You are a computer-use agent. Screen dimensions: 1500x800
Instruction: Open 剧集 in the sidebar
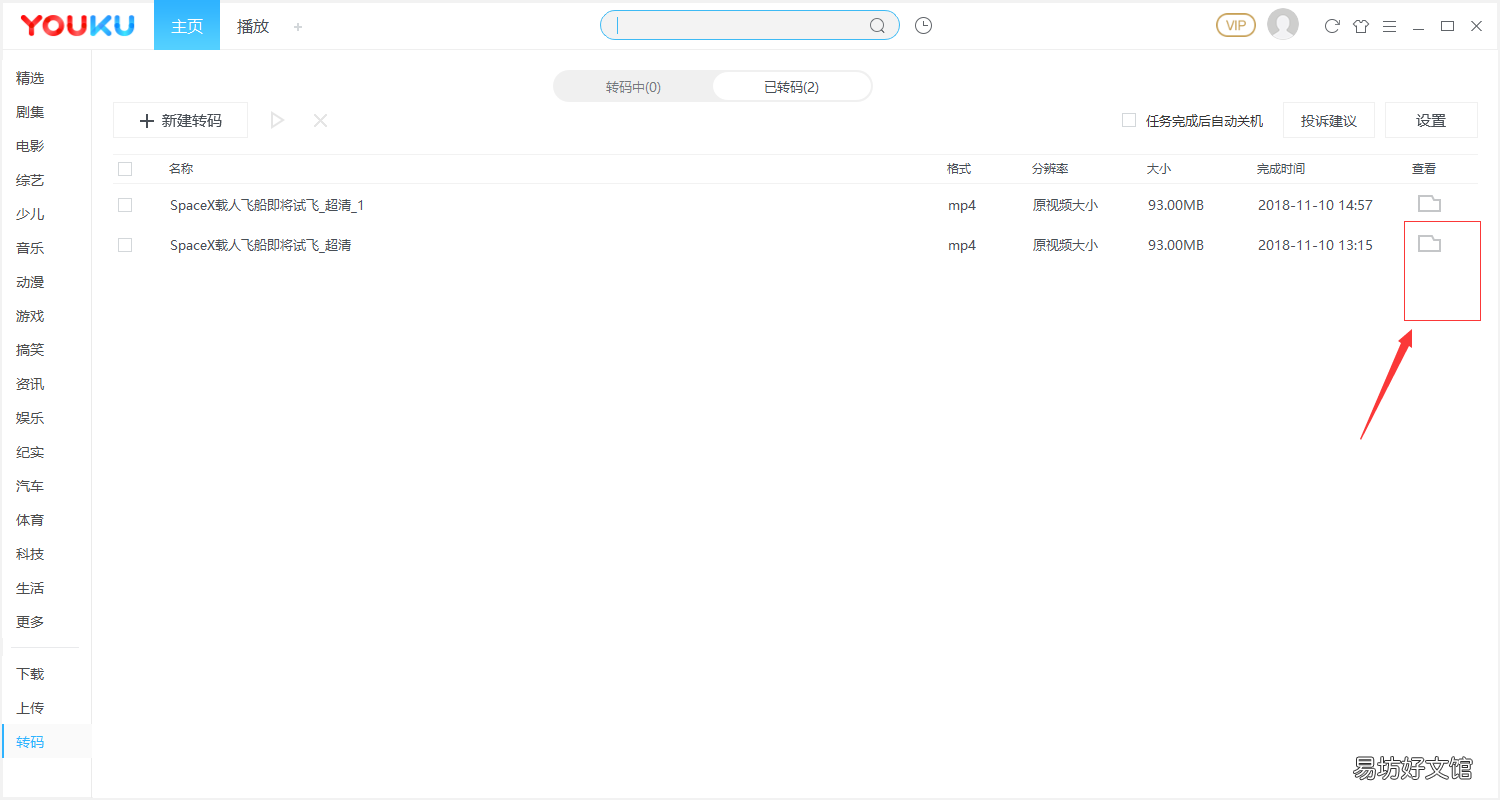coord(30,112)
